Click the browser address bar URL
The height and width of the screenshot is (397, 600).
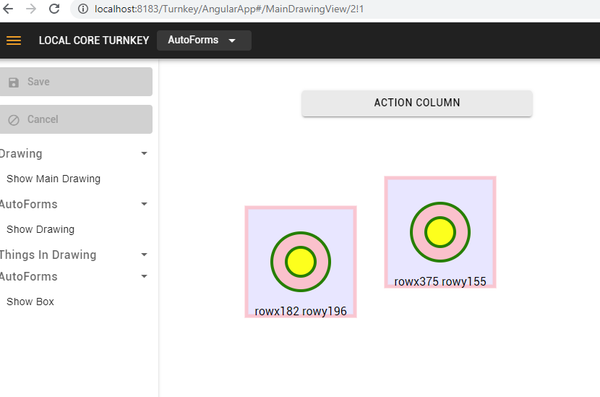pyautogui.click(x=229, y=9)
